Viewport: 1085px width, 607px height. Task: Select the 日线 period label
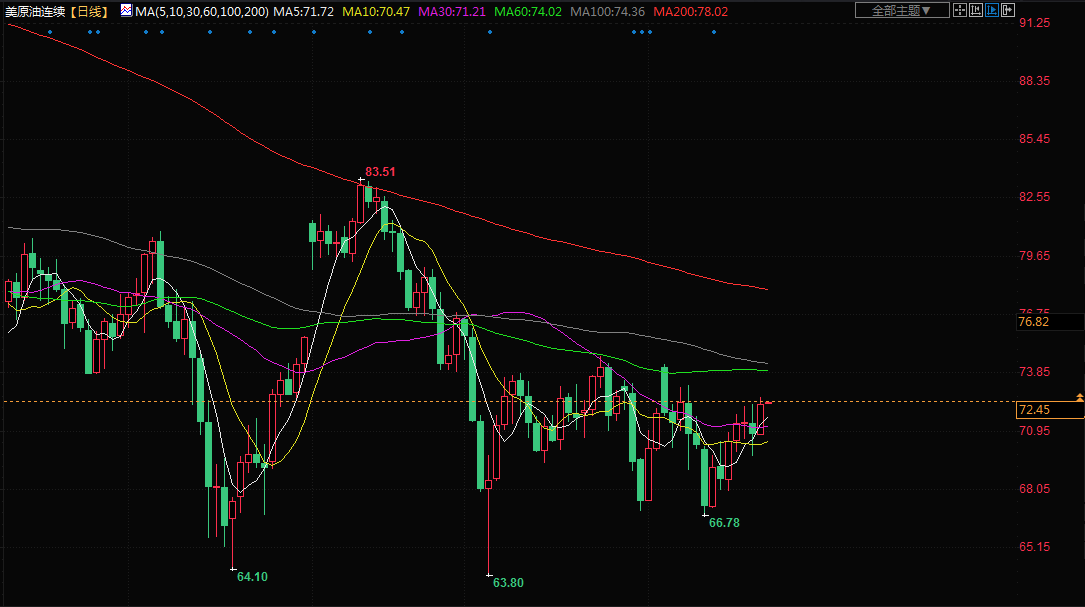pos(90,11)
